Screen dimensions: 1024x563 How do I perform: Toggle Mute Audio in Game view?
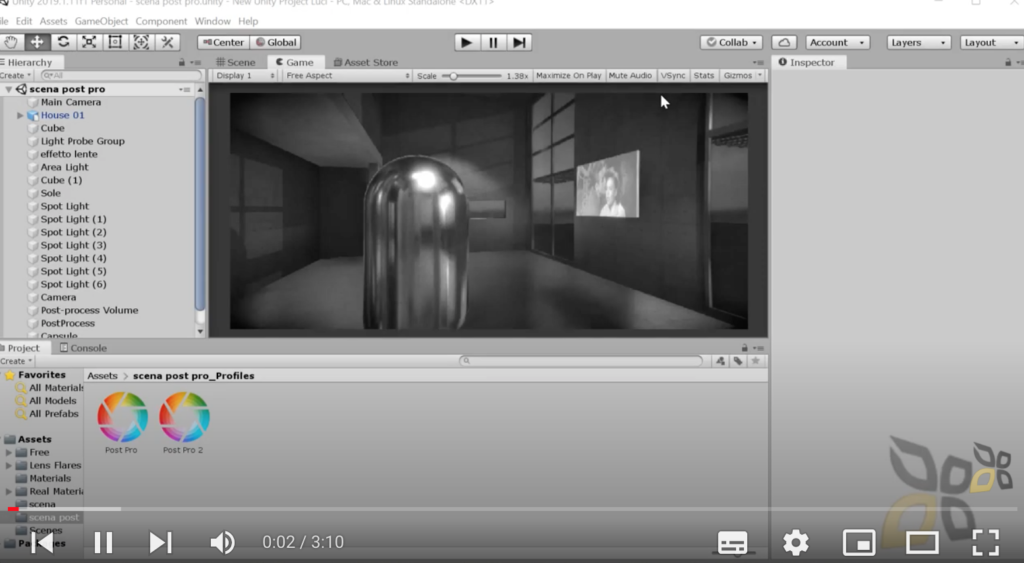click(630, 76)
